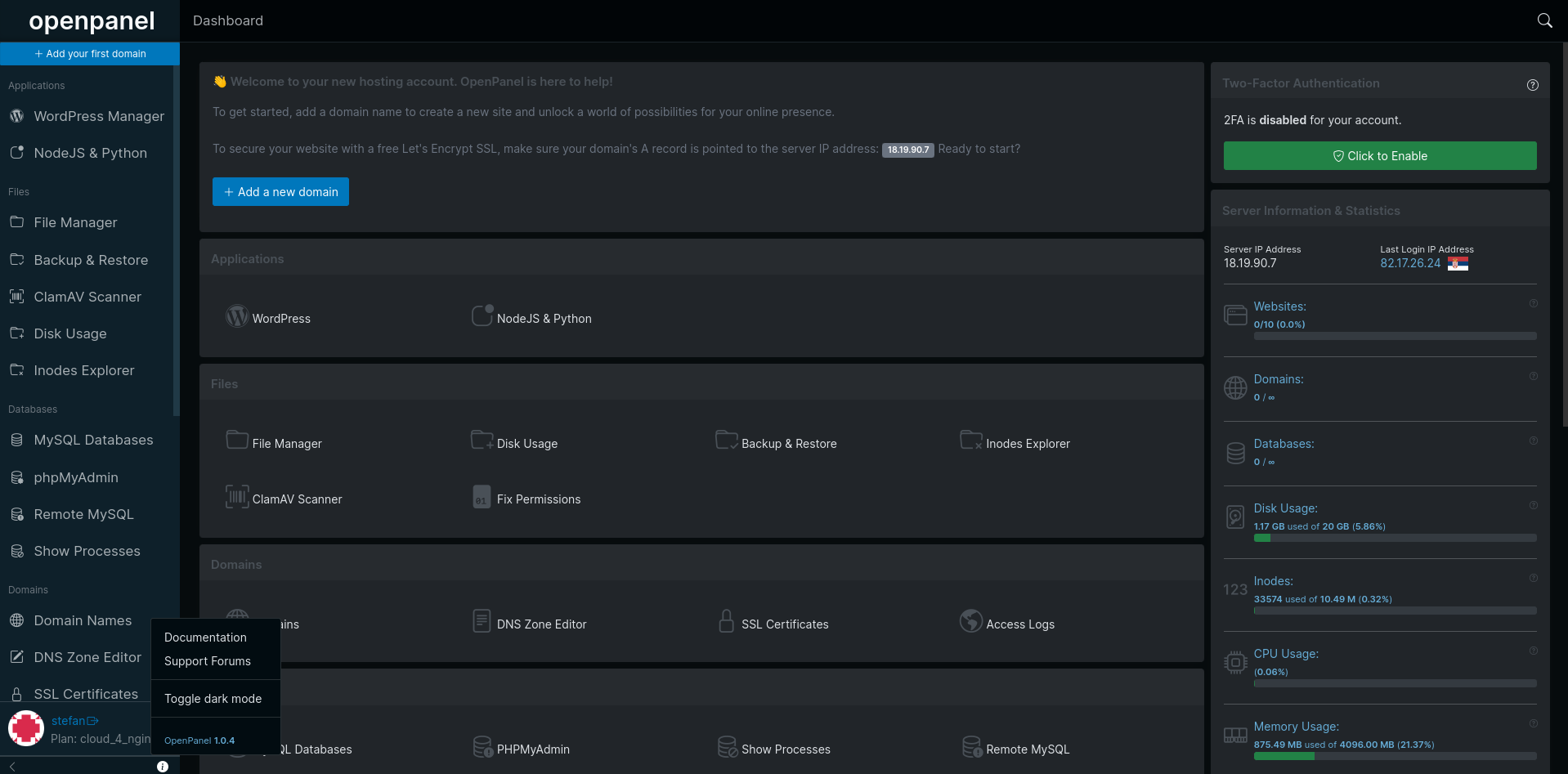
Task: Click the sidebar scrollbar
Action: point(176,241)
